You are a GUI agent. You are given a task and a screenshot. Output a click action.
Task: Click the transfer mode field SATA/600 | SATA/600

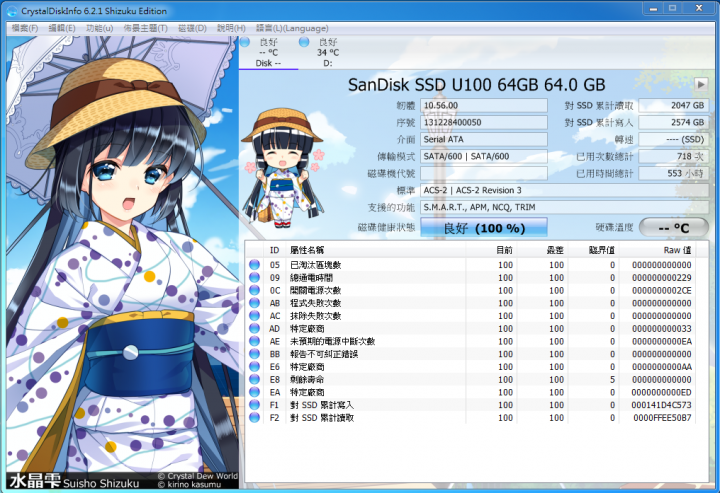pos(484,157)
